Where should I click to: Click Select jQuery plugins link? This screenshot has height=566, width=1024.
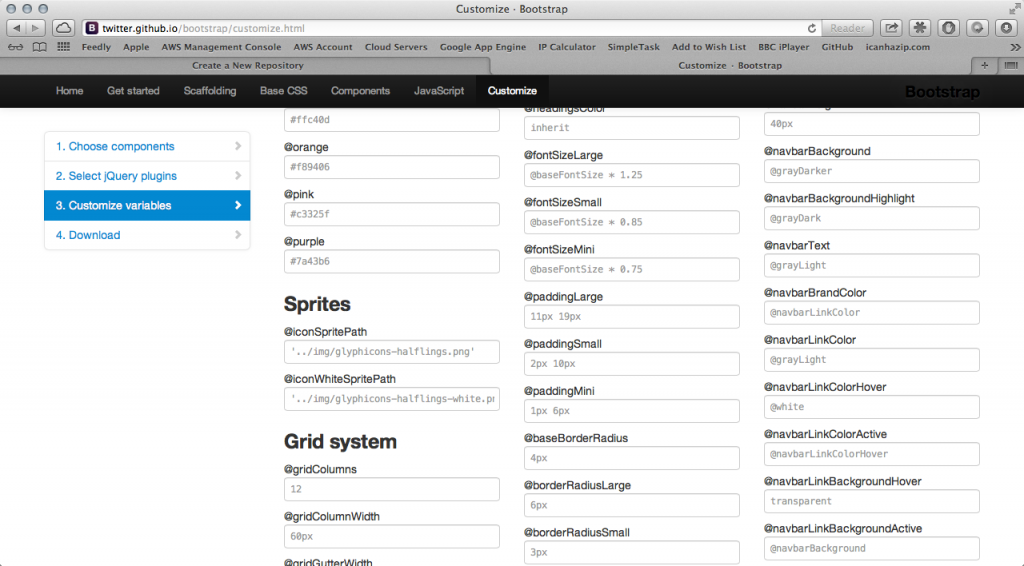click(116, 176)
